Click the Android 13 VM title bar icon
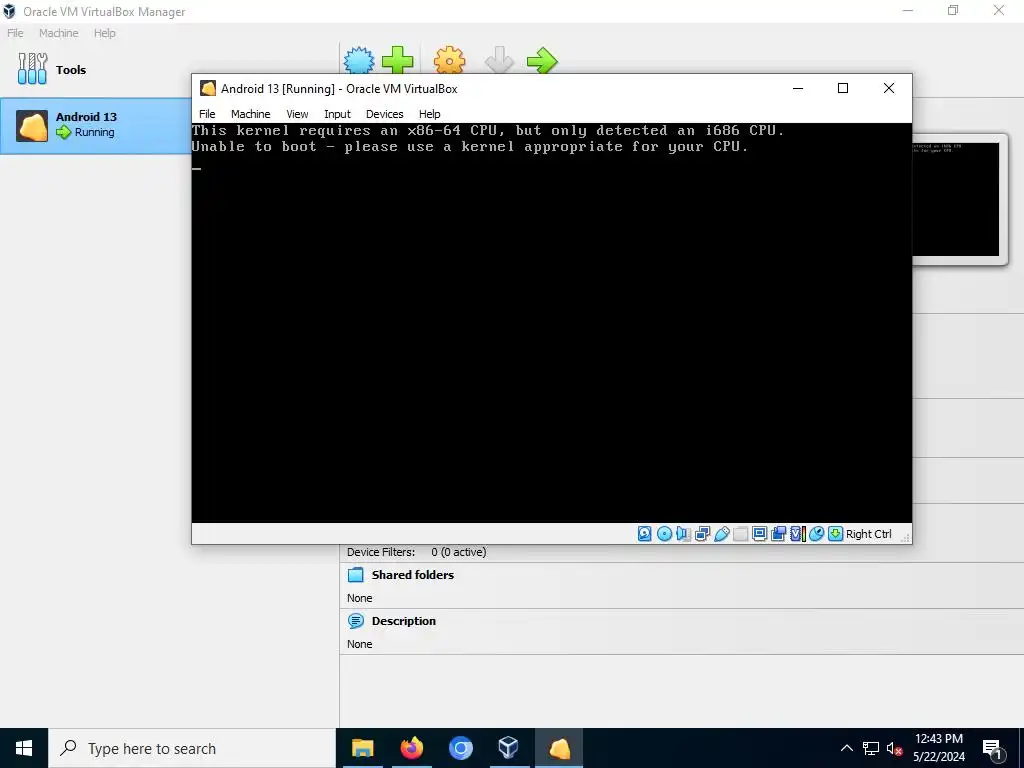 [208, 88]
